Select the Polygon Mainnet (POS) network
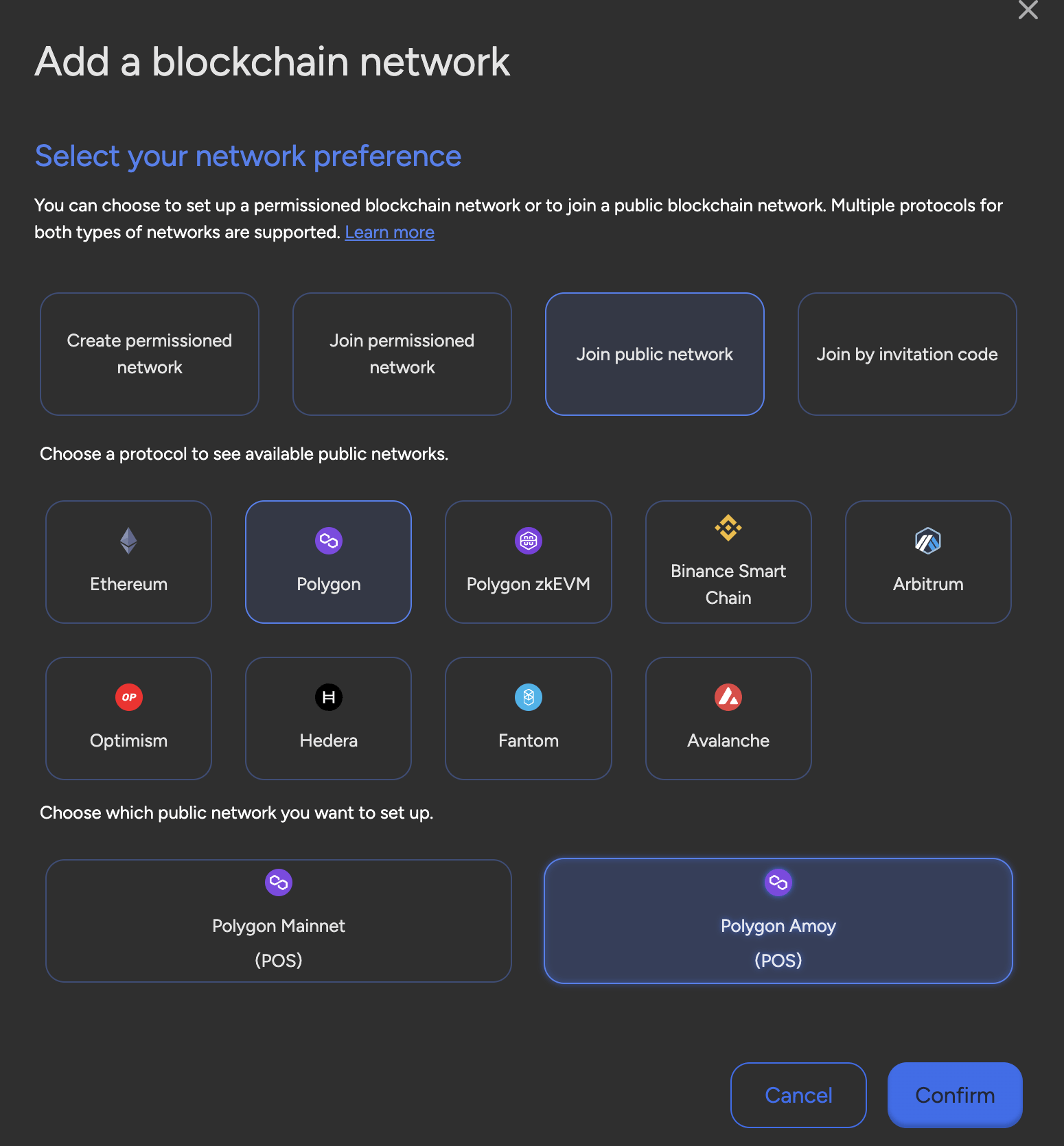1064x1146 pixels. [x=279, y=921]
